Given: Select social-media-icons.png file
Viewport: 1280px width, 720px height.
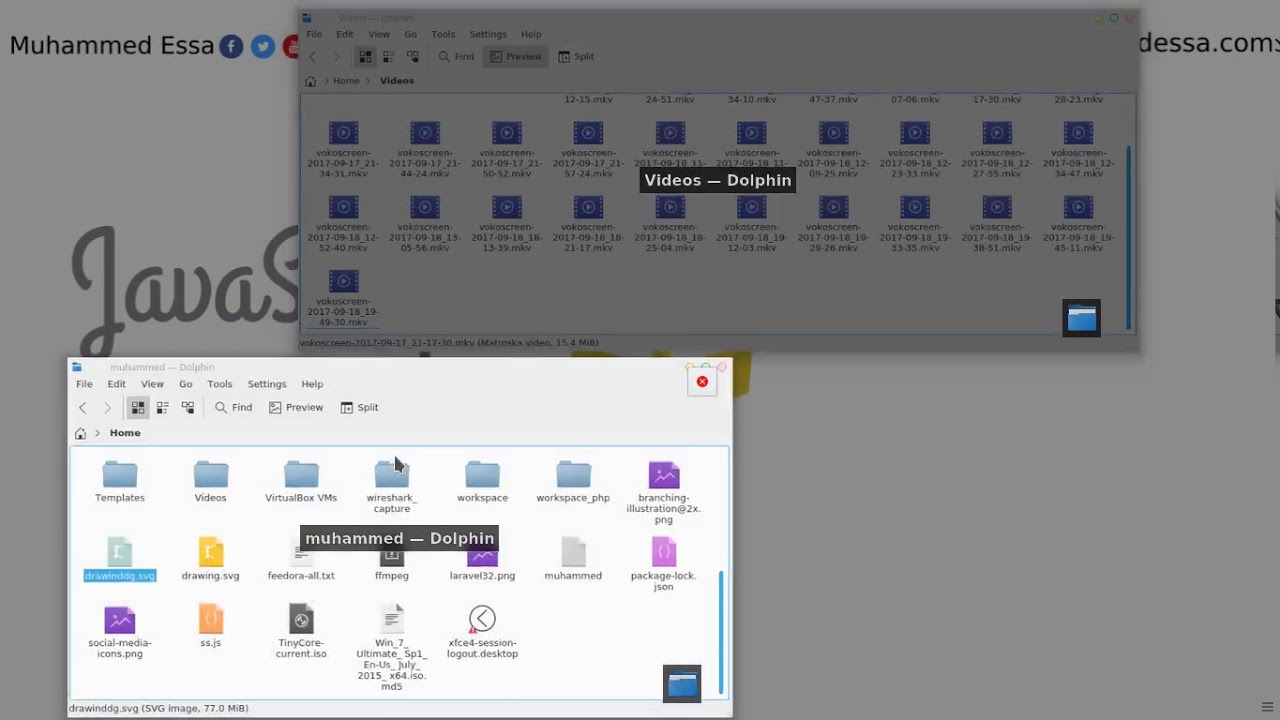Looking at the screenshot, I should [x=120, y=631].
